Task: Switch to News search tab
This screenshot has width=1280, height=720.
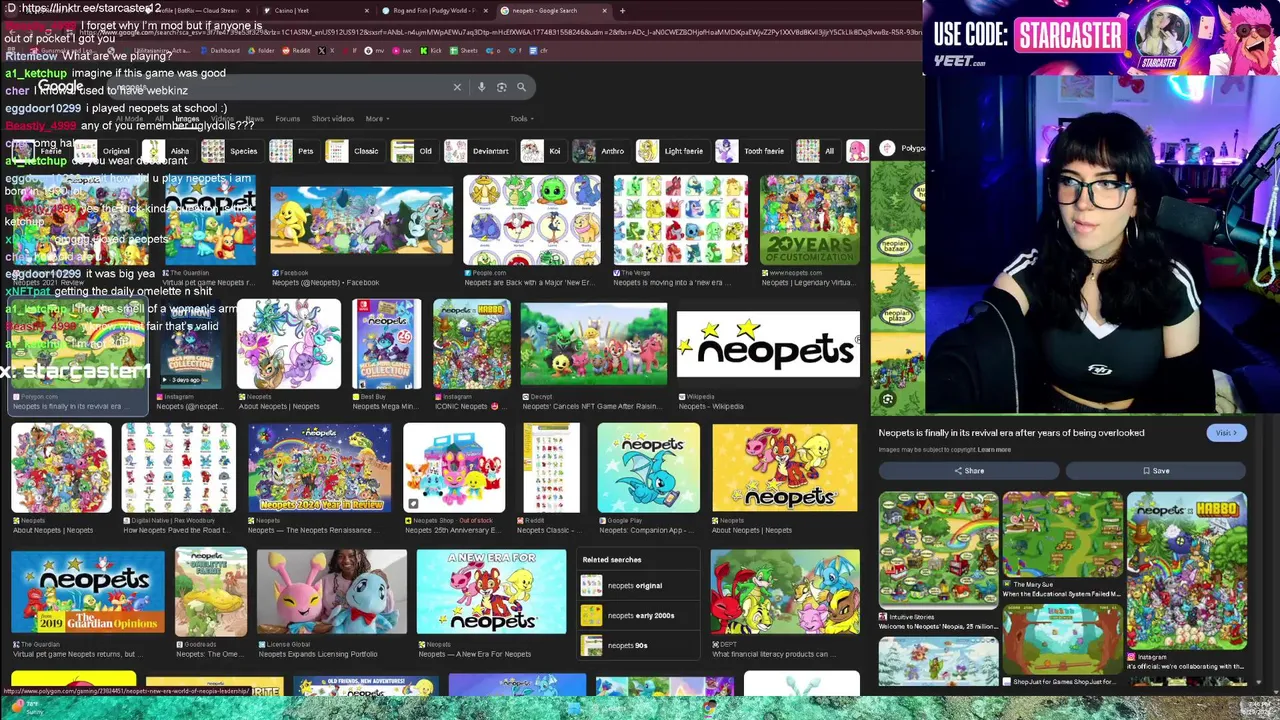Action: coord(255,119)
